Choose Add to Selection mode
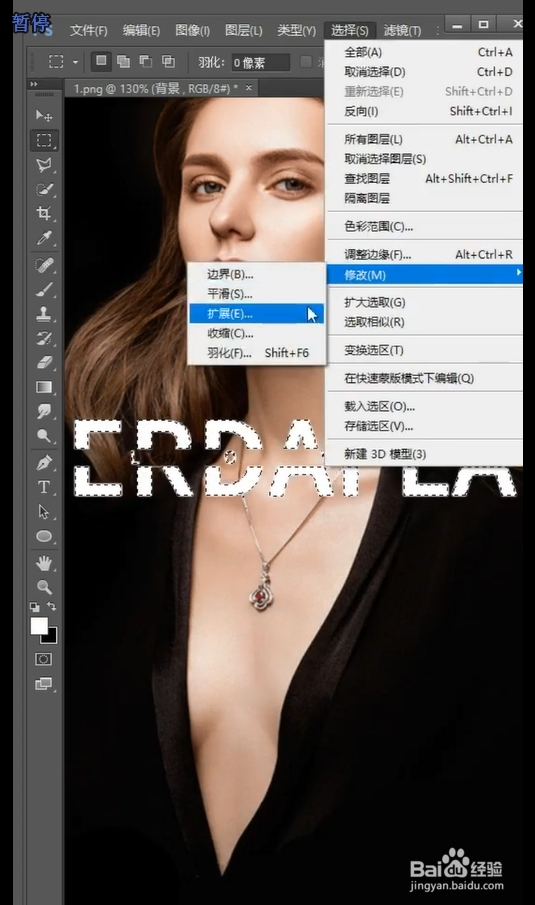The image size is (535, 905). click(x=123, y=61)
